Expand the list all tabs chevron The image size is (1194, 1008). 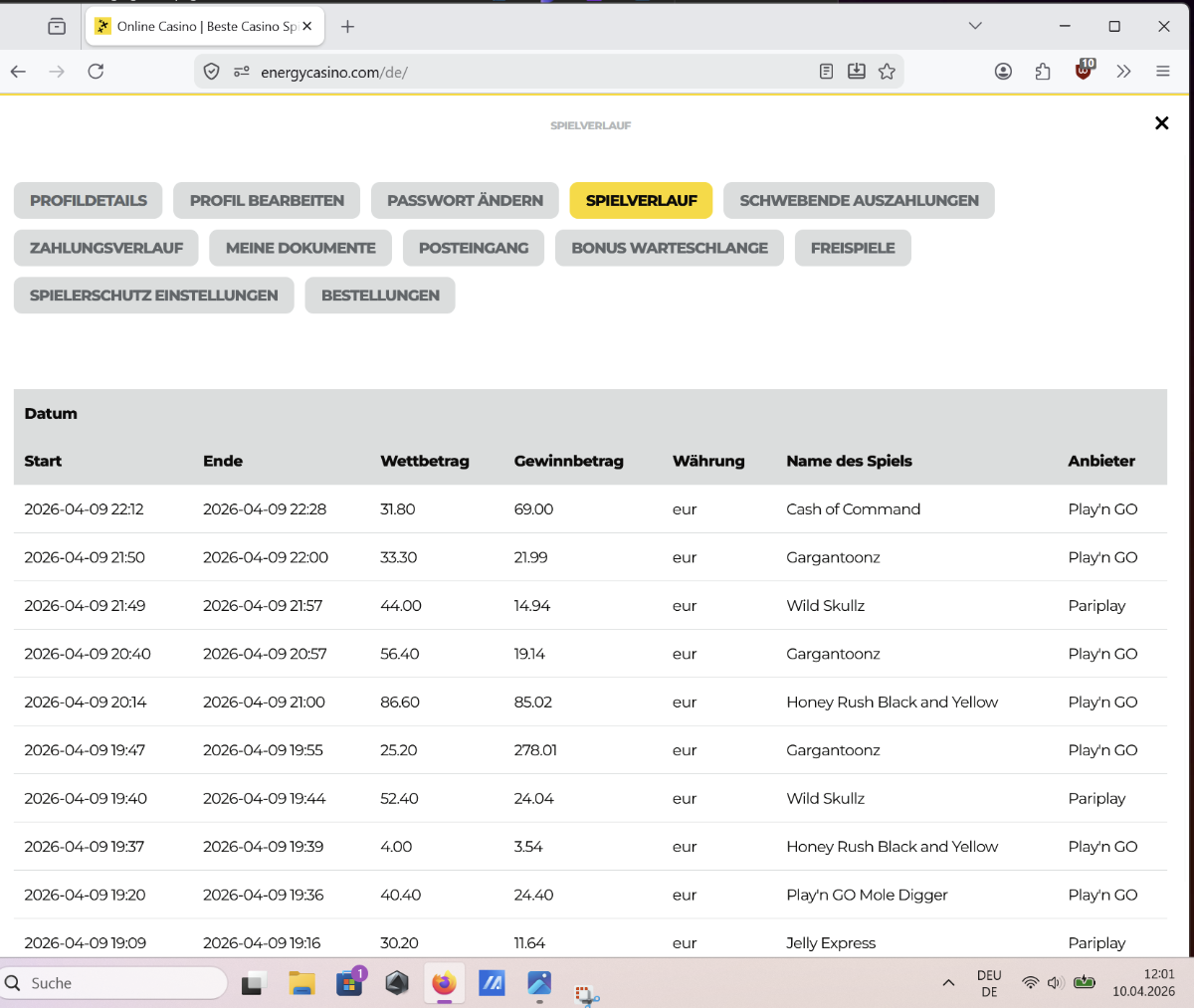975,26
